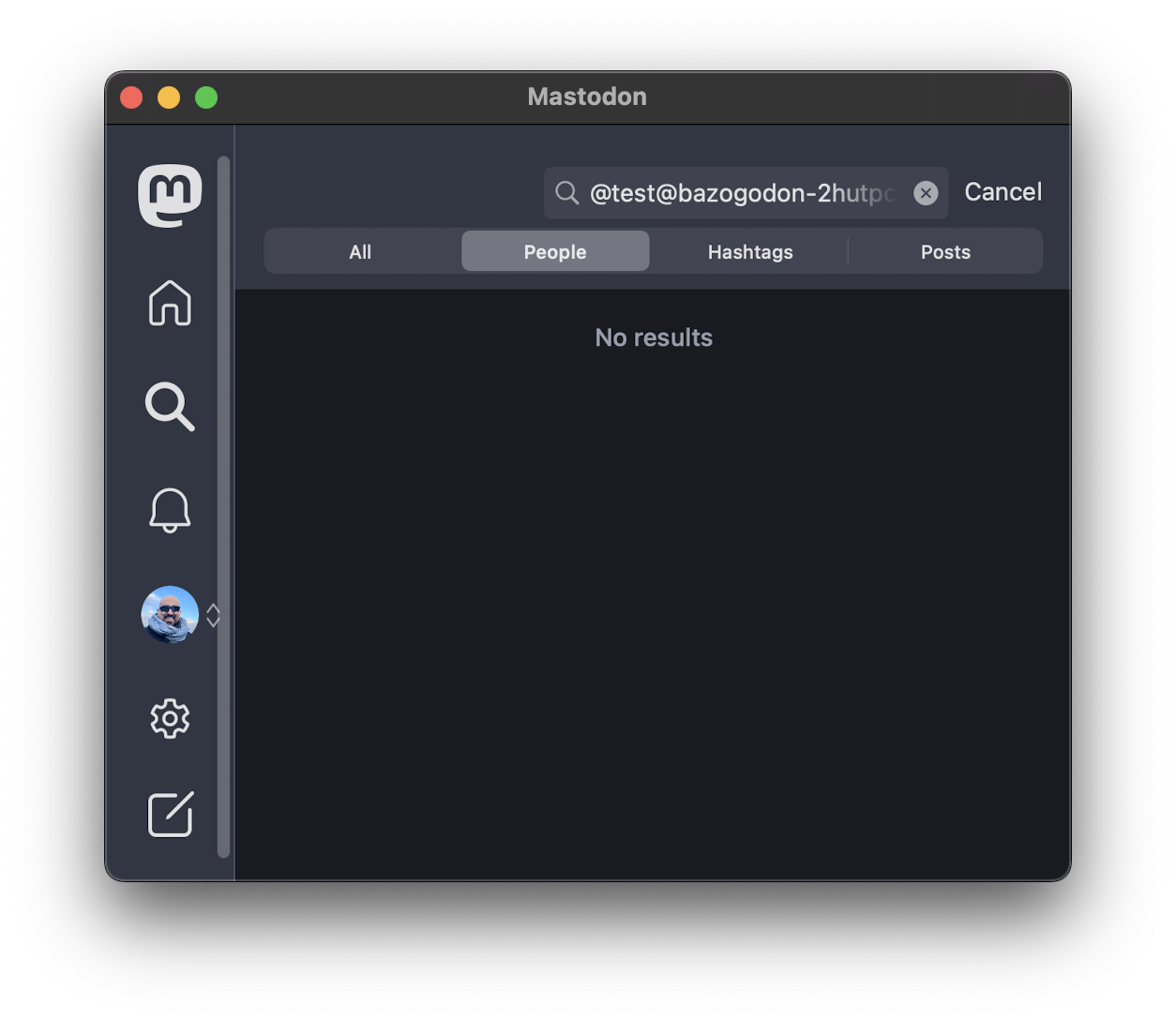Switch to the Hashtags tab

(x=750, y=251)
